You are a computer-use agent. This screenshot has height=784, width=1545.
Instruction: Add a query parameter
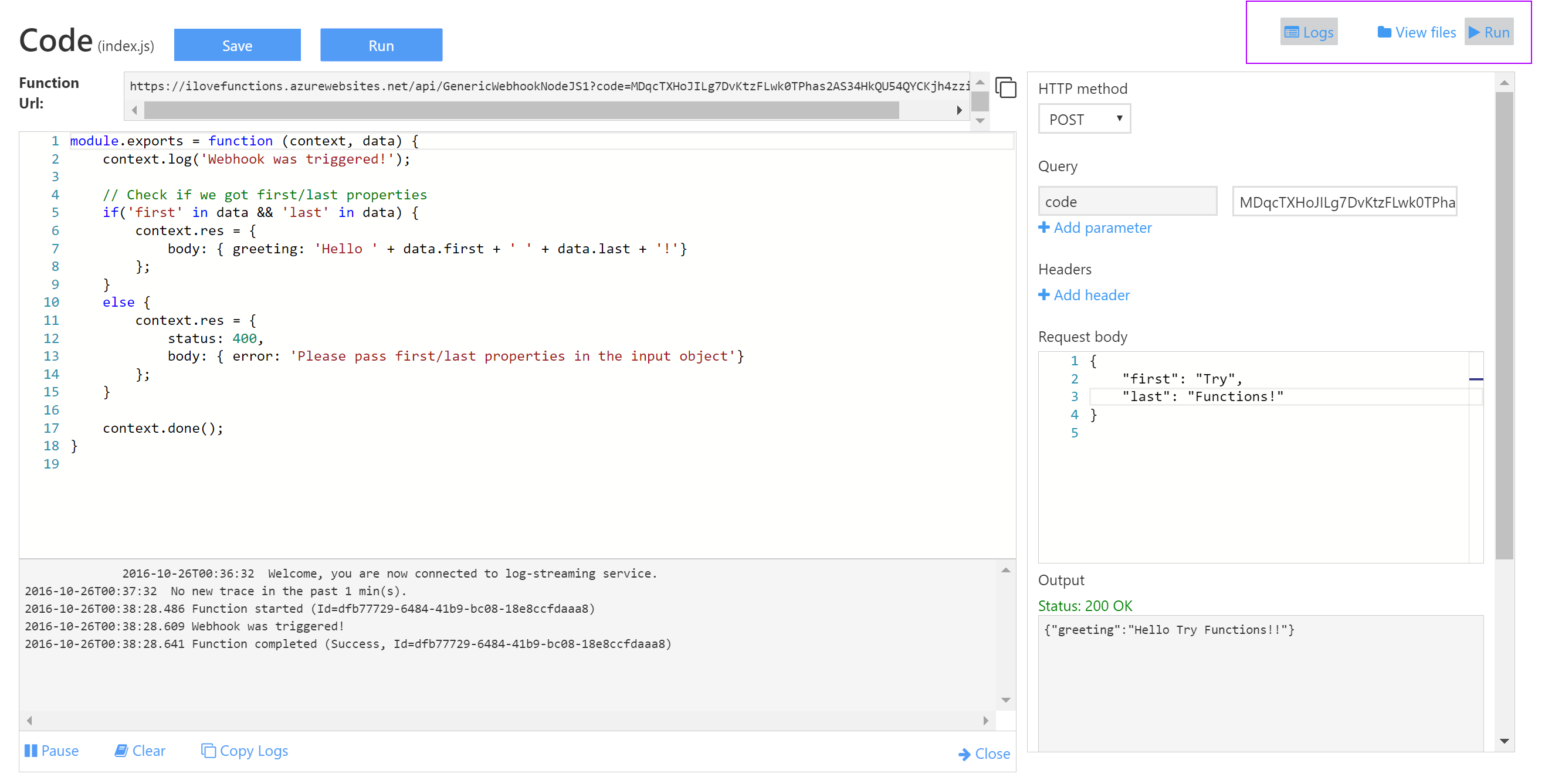click(1095, 228)
